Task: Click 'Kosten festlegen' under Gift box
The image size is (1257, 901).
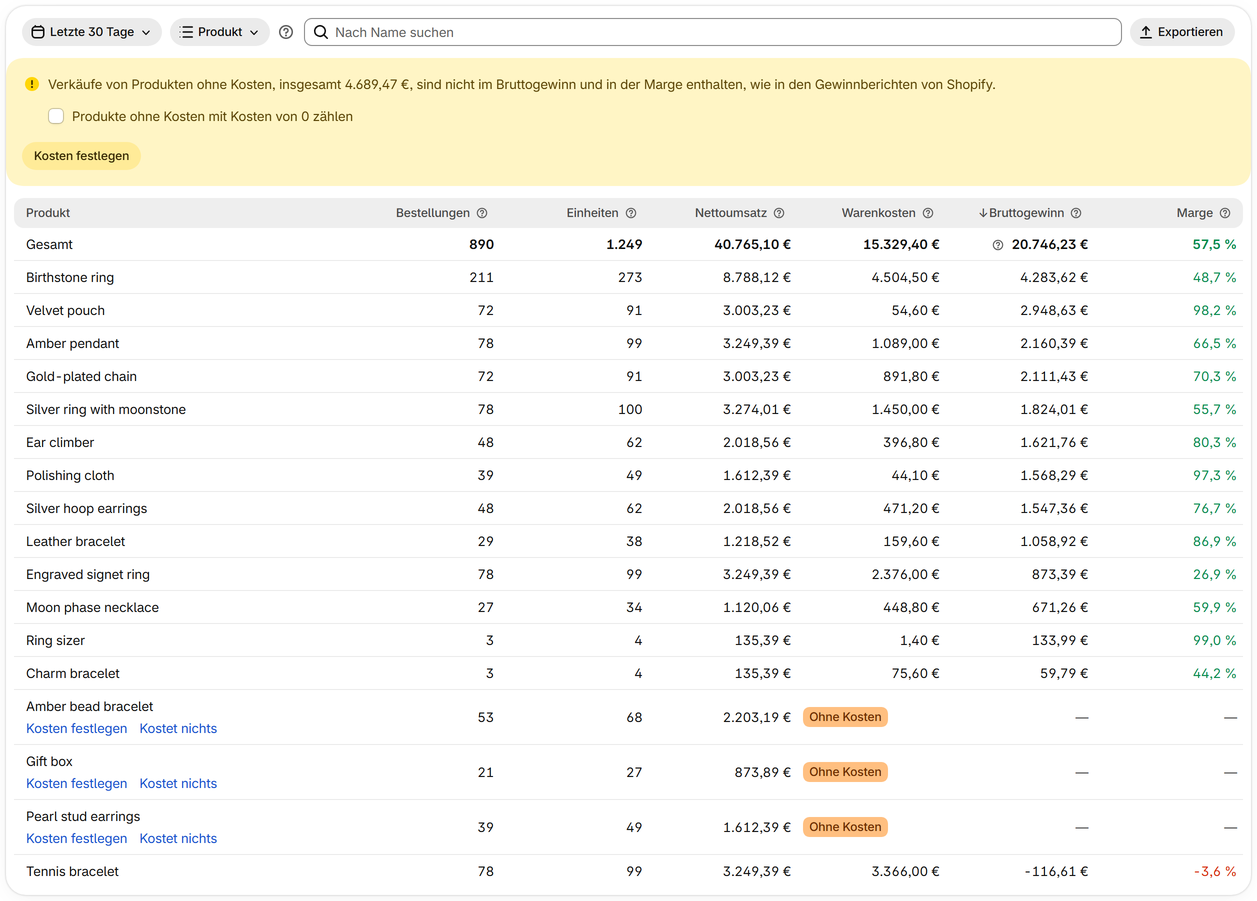Action: 77,783
